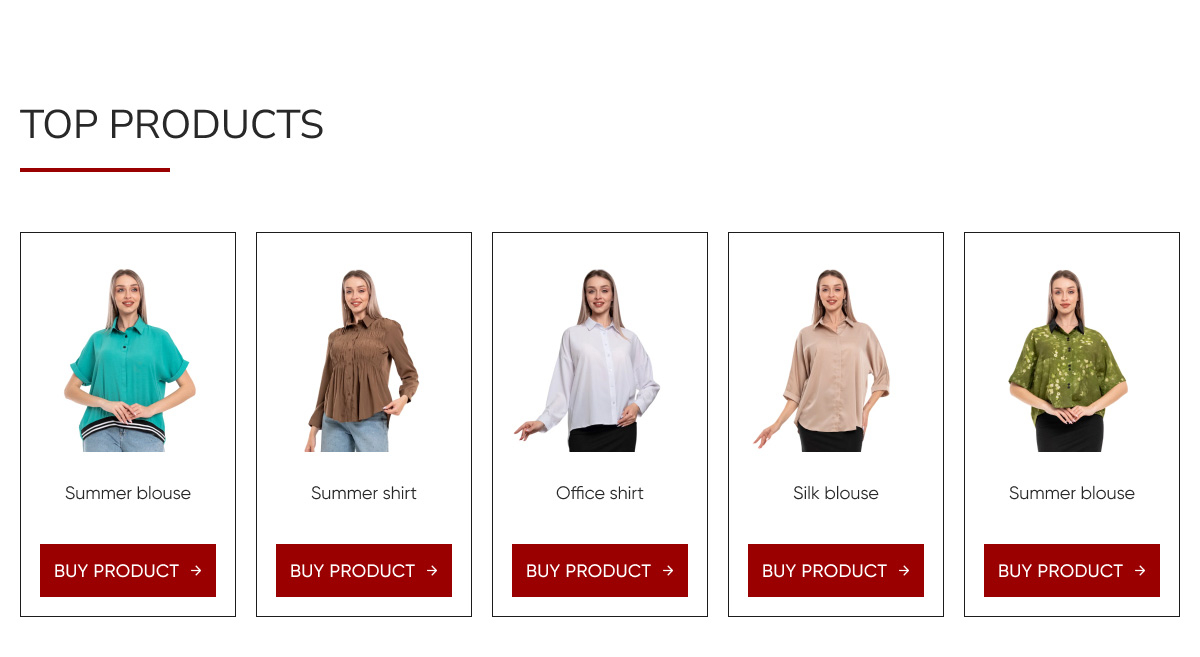Select the Summer shirt title text
Screen dimensions: 1200x657
coord(364,493)
